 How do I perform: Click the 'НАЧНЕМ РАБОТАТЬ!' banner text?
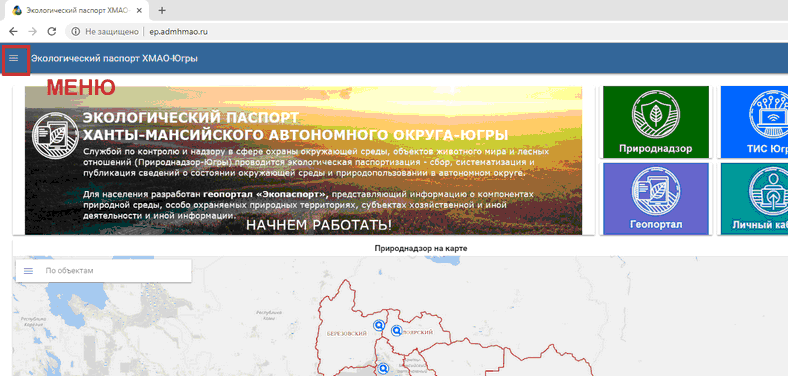pyautogui.click(x=319, y=226)
